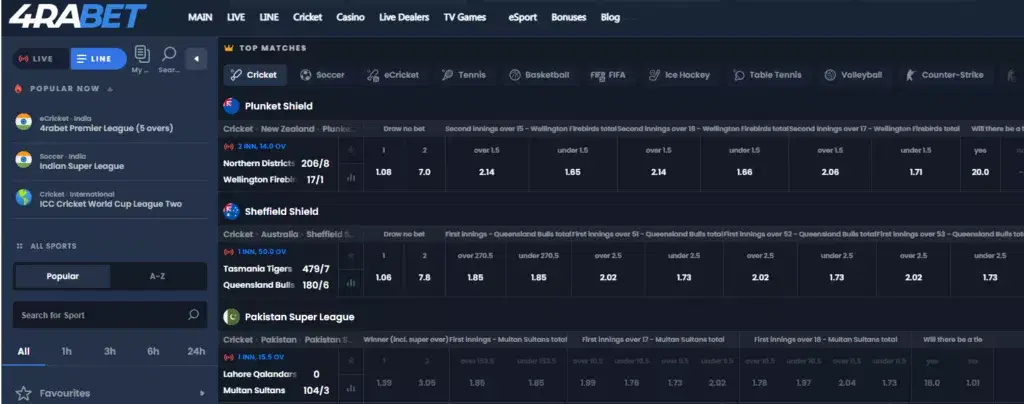The image size is (1024, 404).
Task: Open statistics icon for Multan Sultans match
Action: click(351, 389)
